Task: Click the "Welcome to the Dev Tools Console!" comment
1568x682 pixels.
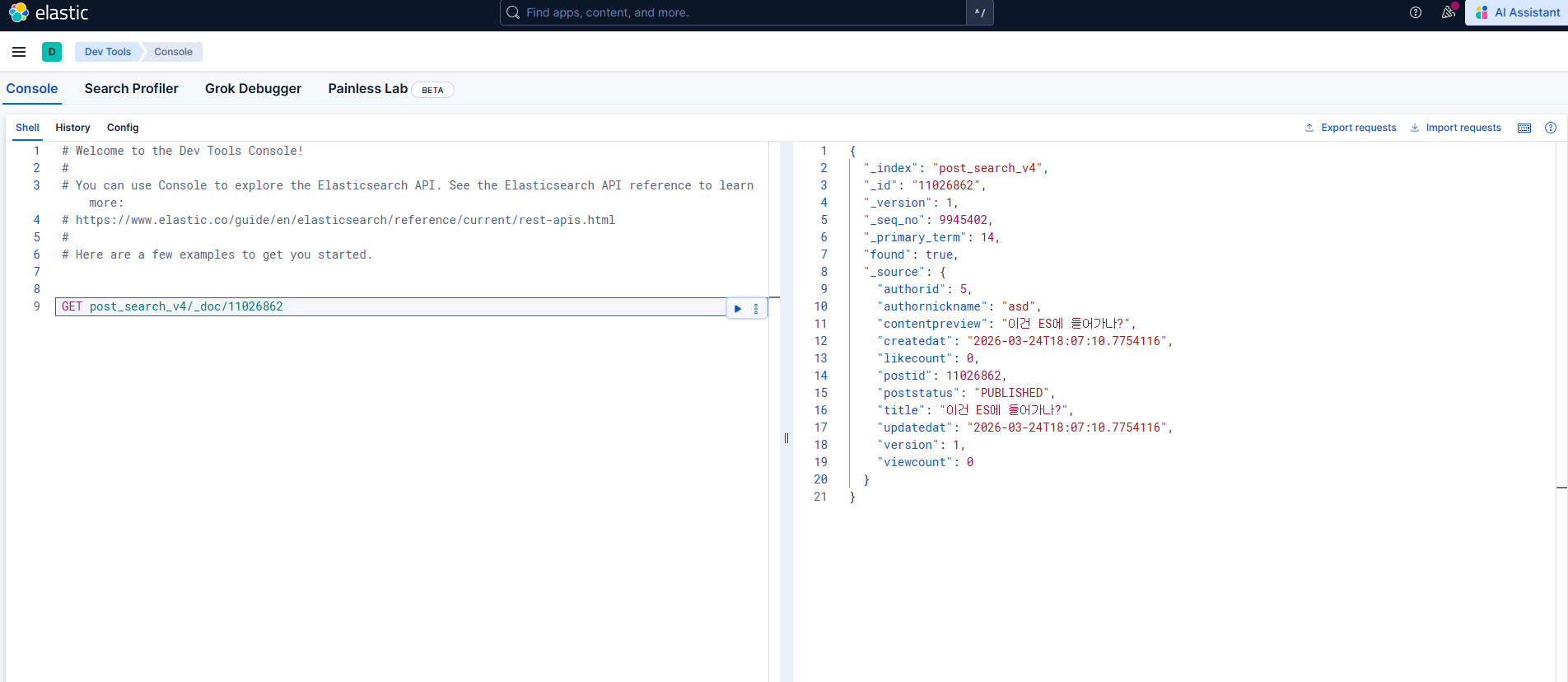Action: click(x=183, y=151)
